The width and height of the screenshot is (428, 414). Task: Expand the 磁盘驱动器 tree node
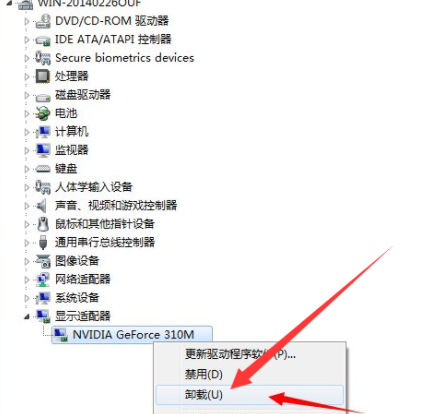[27, 95]
